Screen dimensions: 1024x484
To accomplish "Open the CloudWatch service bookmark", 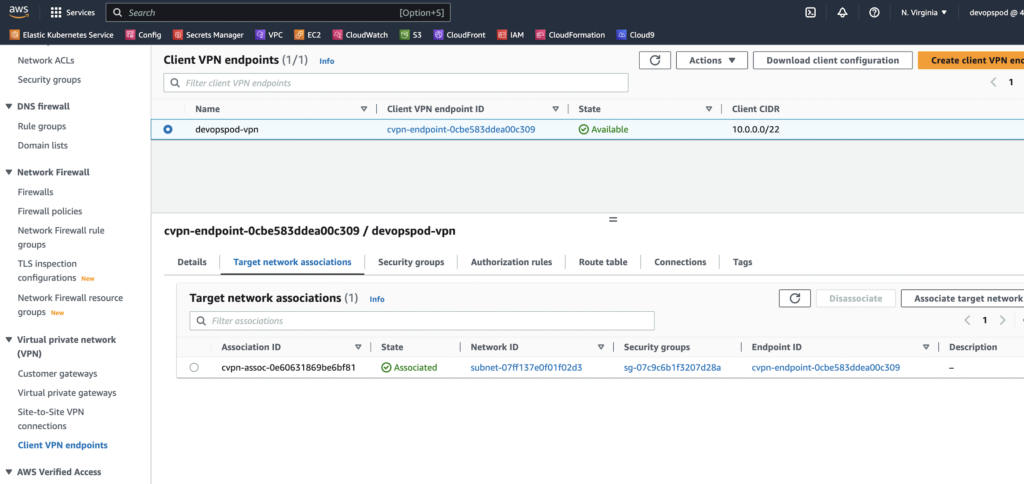I will click(x=360, y=35).
